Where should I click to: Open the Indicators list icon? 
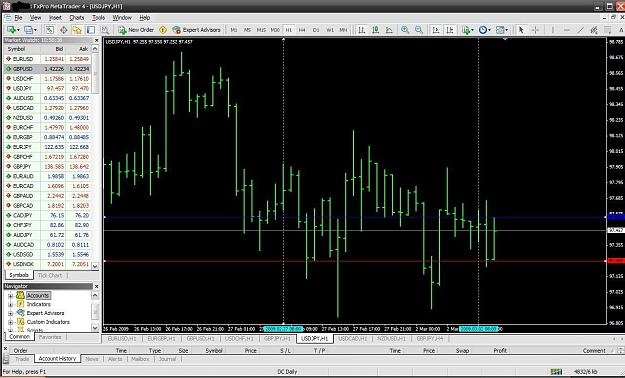(466, 30)
